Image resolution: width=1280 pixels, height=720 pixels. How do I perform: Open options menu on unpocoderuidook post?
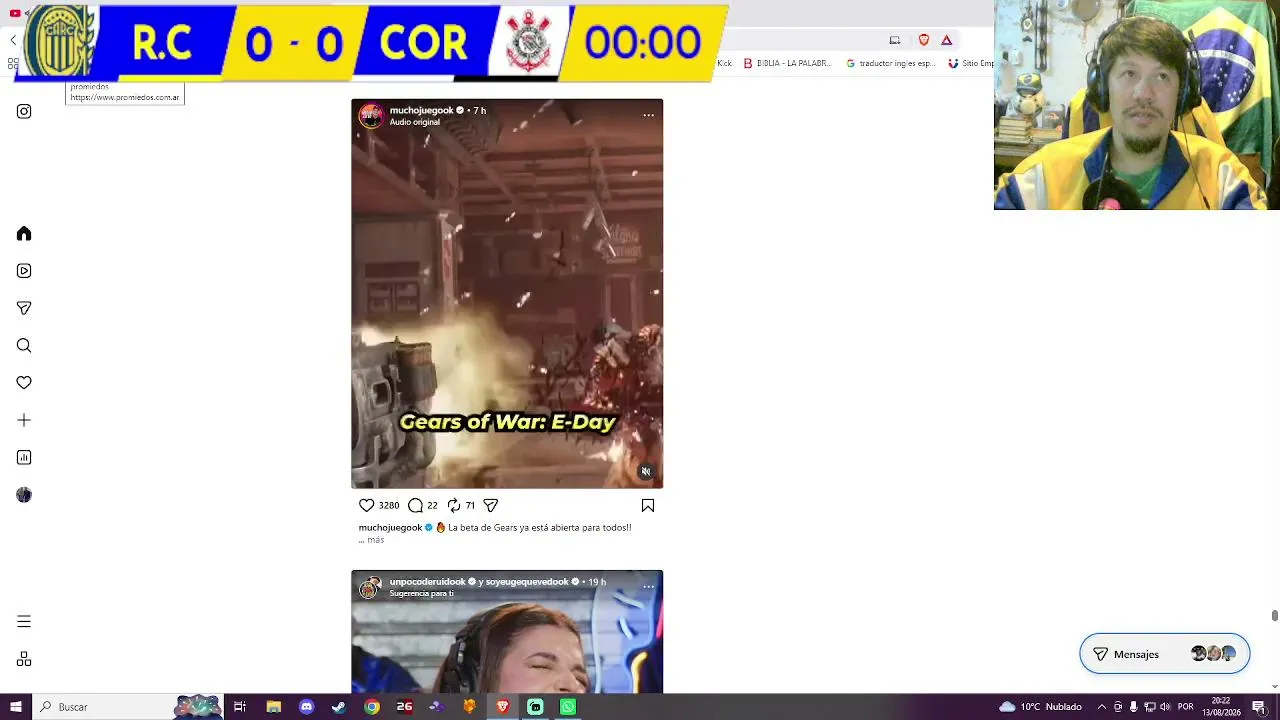pyautogui.click(x=648, y=587)
